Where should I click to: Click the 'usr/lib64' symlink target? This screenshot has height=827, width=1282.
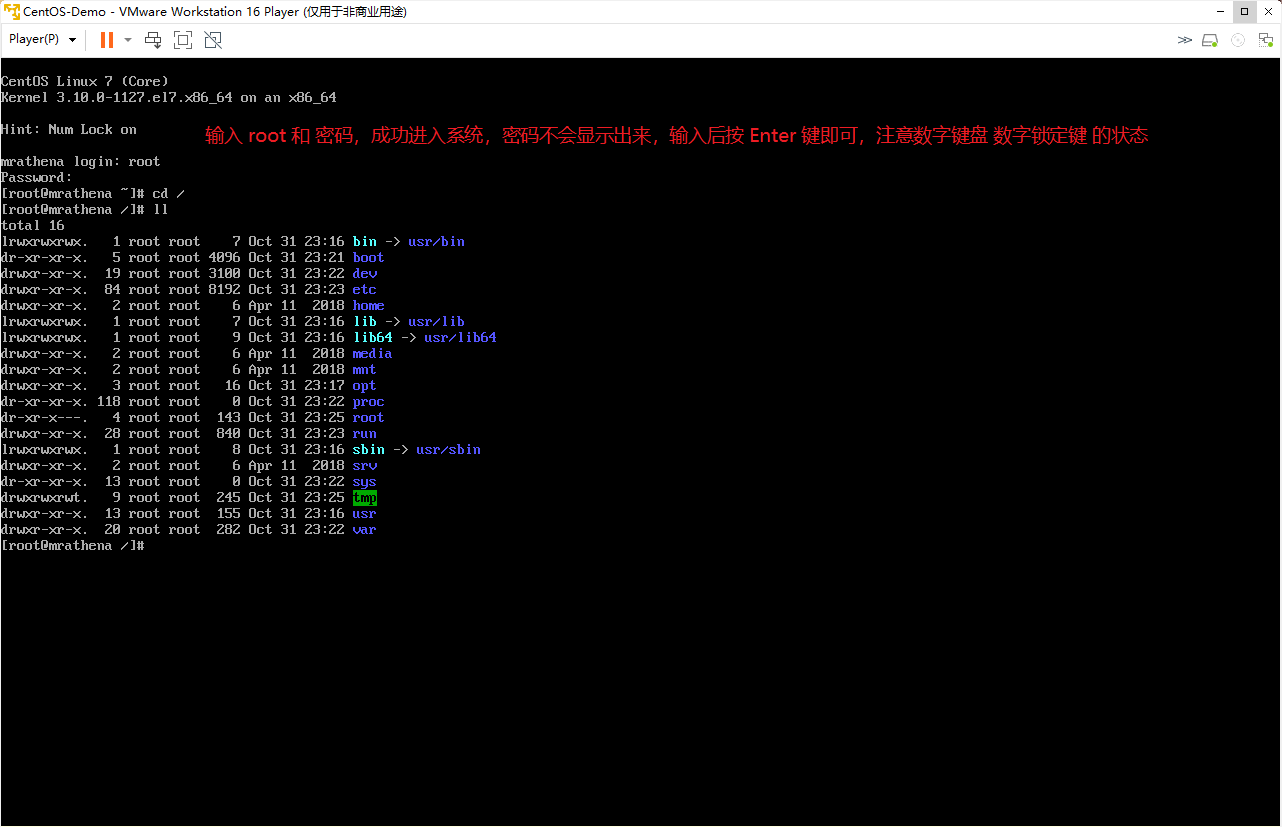(461, 337)
